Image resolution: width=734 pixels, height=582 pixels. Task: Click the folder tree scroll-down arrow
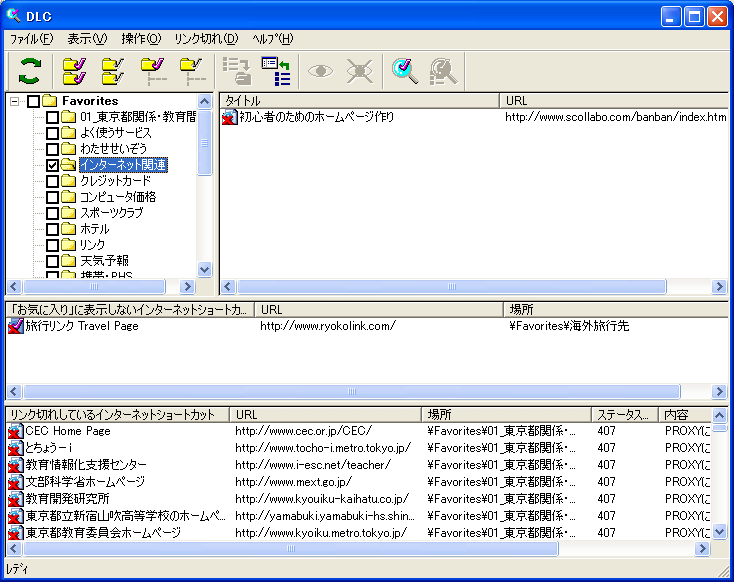coord(205,269)
